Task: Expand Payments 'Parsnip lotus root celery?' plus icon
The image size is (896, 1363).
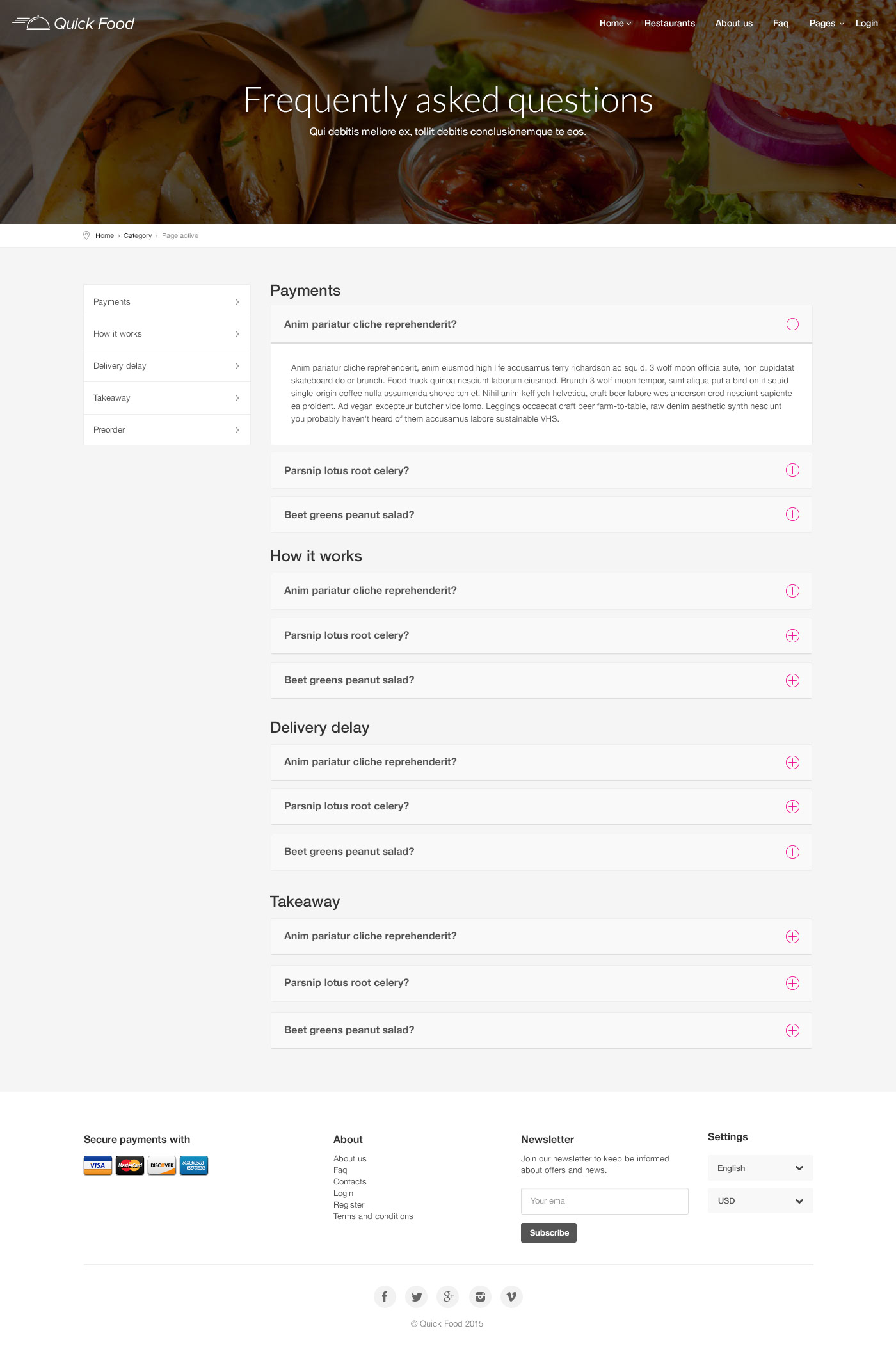Action: (792, 470)
